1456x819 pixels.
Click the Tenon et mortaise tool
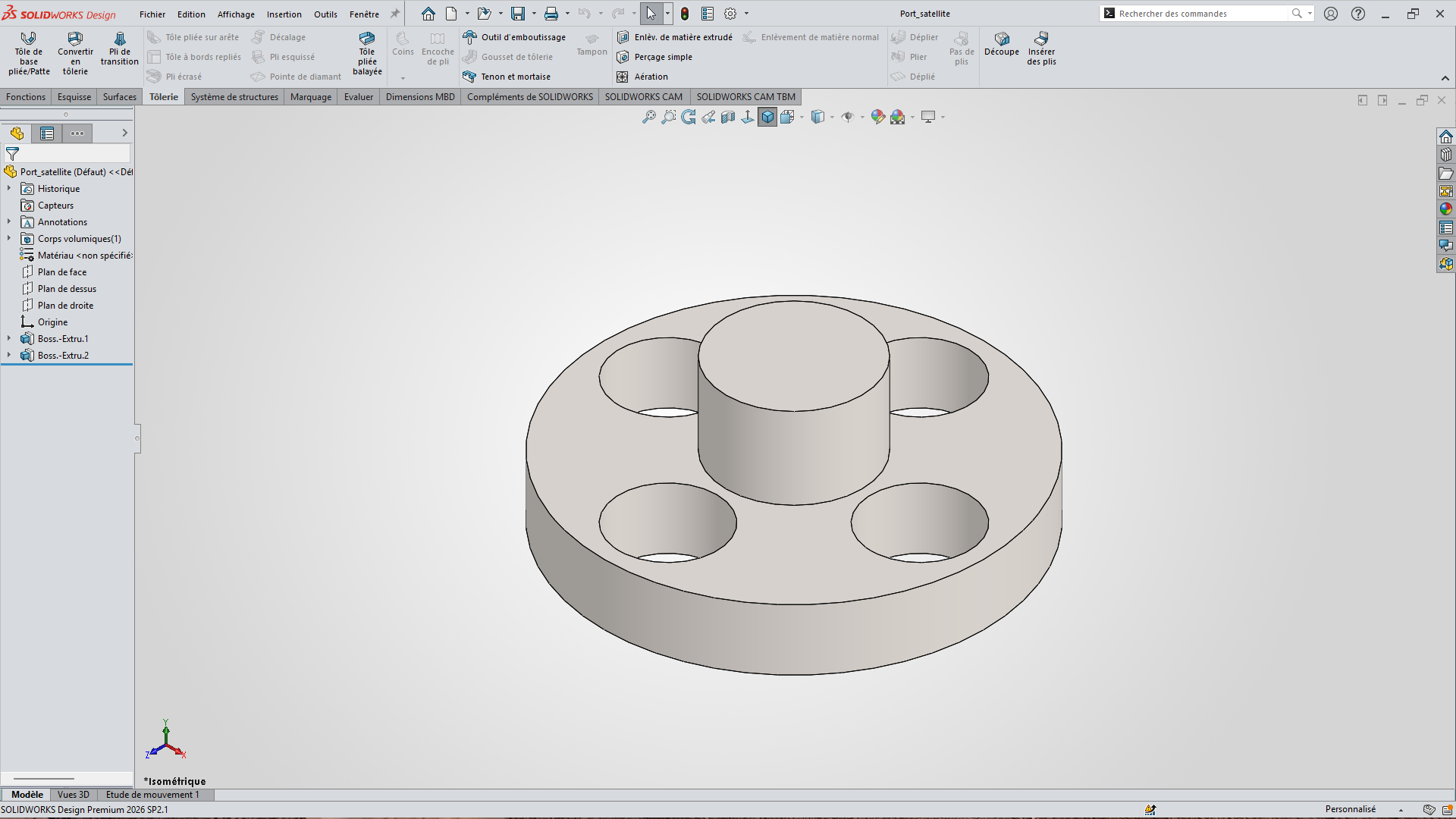point(507,77)
